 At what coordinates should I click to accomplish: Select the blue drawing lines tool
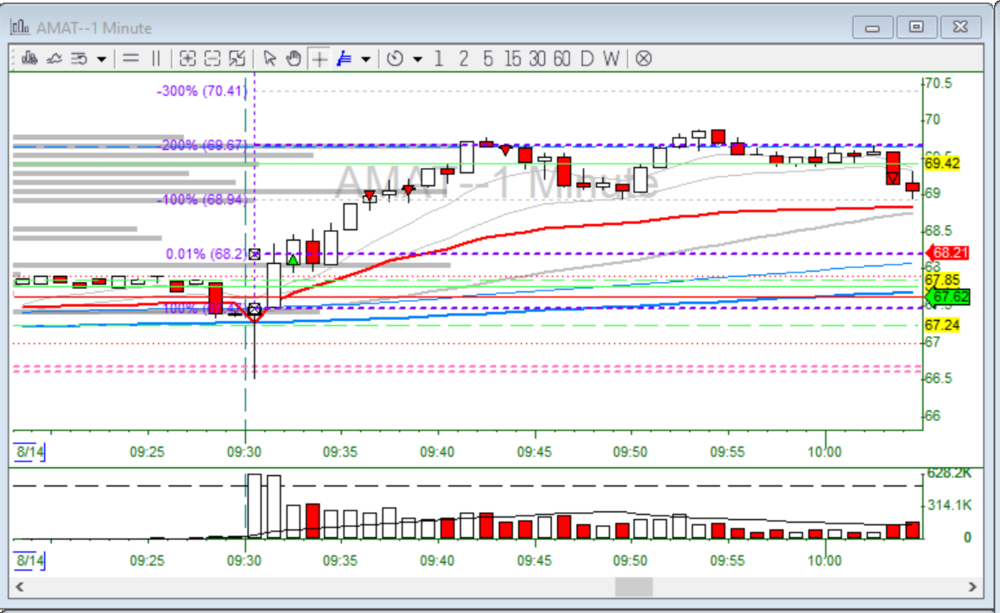coord(345,59)
